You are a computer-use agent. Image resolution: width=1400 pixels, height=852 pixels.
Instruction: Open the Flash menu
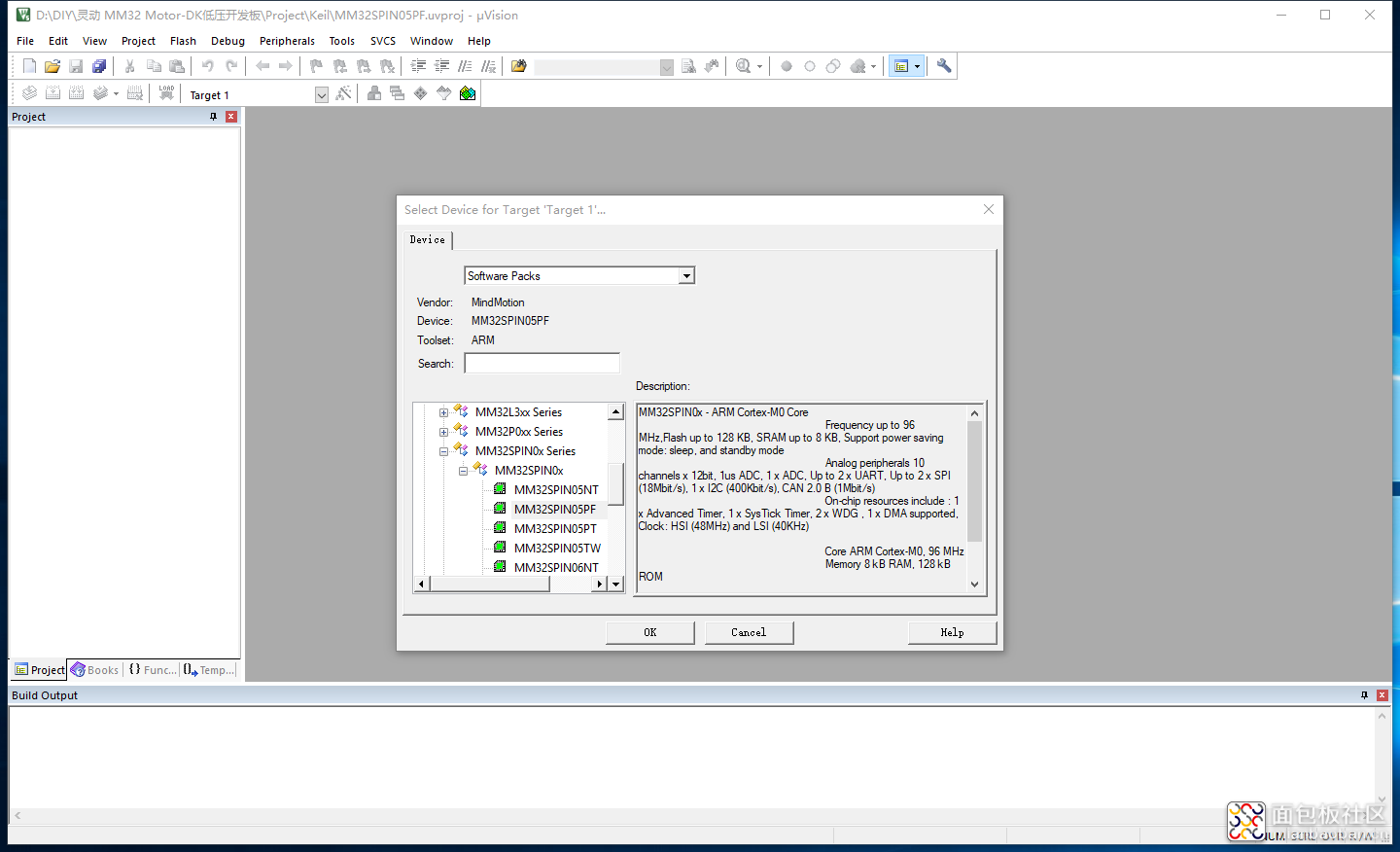(x=183, y=41)
